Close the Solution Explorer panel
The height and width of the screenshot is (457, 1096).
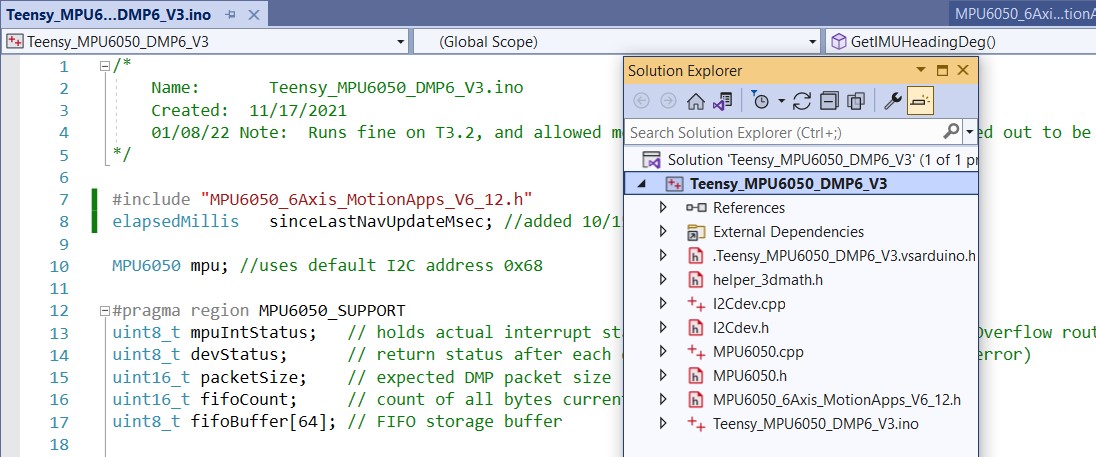point(963,71)
